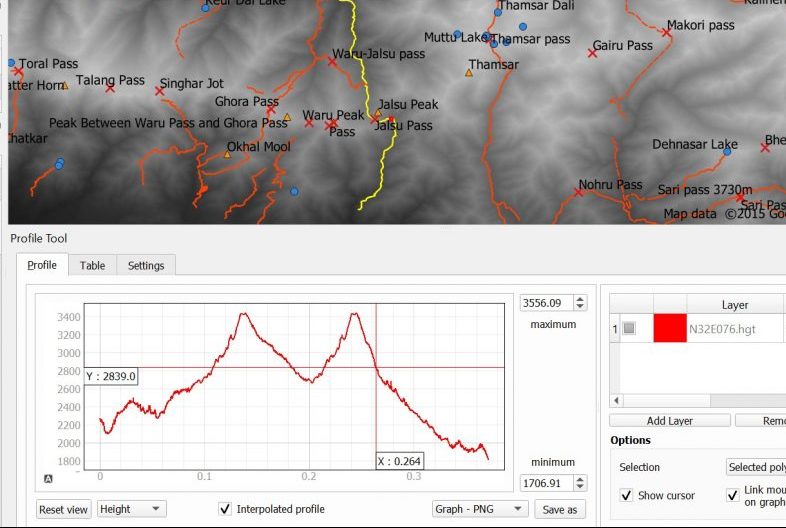This screenshot has height=528, width=786.
Task: Click the Muttu Lake blue point
Action: [x=457, y=34]
